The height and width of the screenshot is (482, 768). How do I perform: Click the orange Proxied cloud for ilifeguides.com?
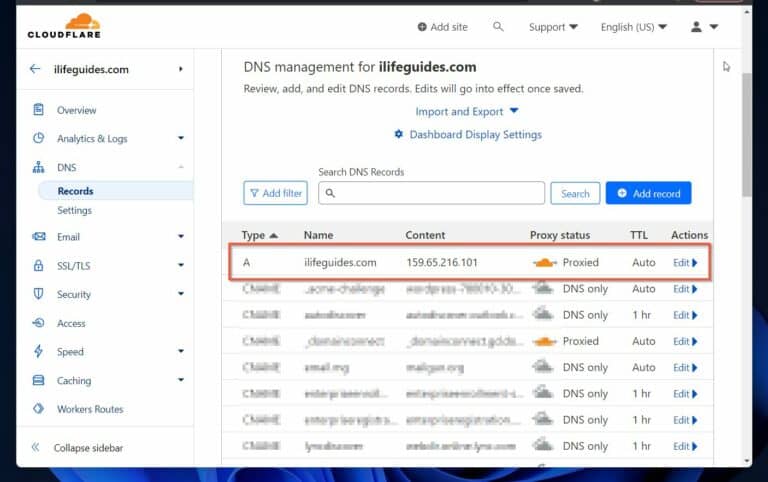click(x=544, y=263)
